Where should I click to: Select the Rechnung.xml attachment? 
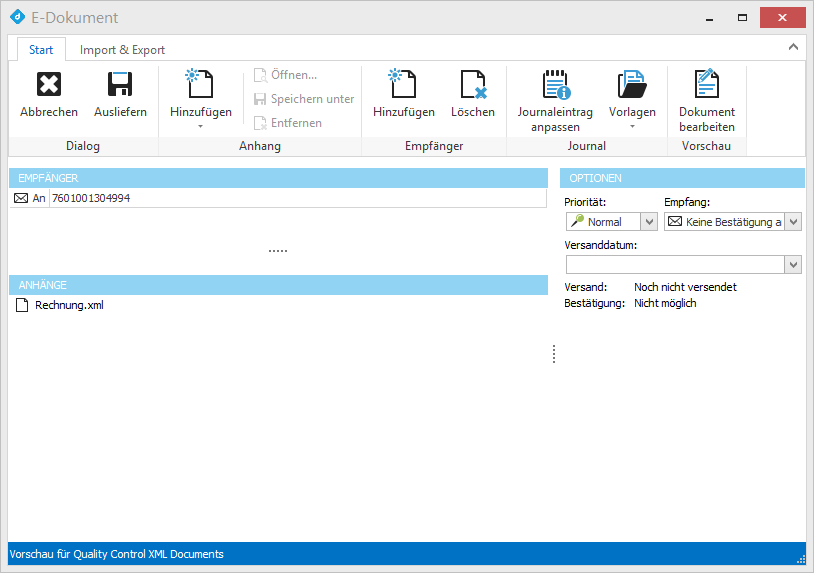(x=68, y=305)
